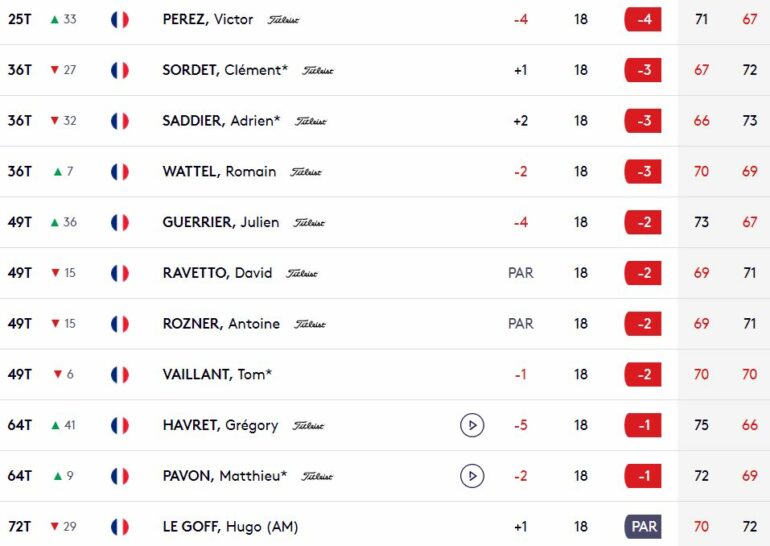Click the flag icon next to Romain Wattel
The image size is (770, 546).
(x=120, y=172)
